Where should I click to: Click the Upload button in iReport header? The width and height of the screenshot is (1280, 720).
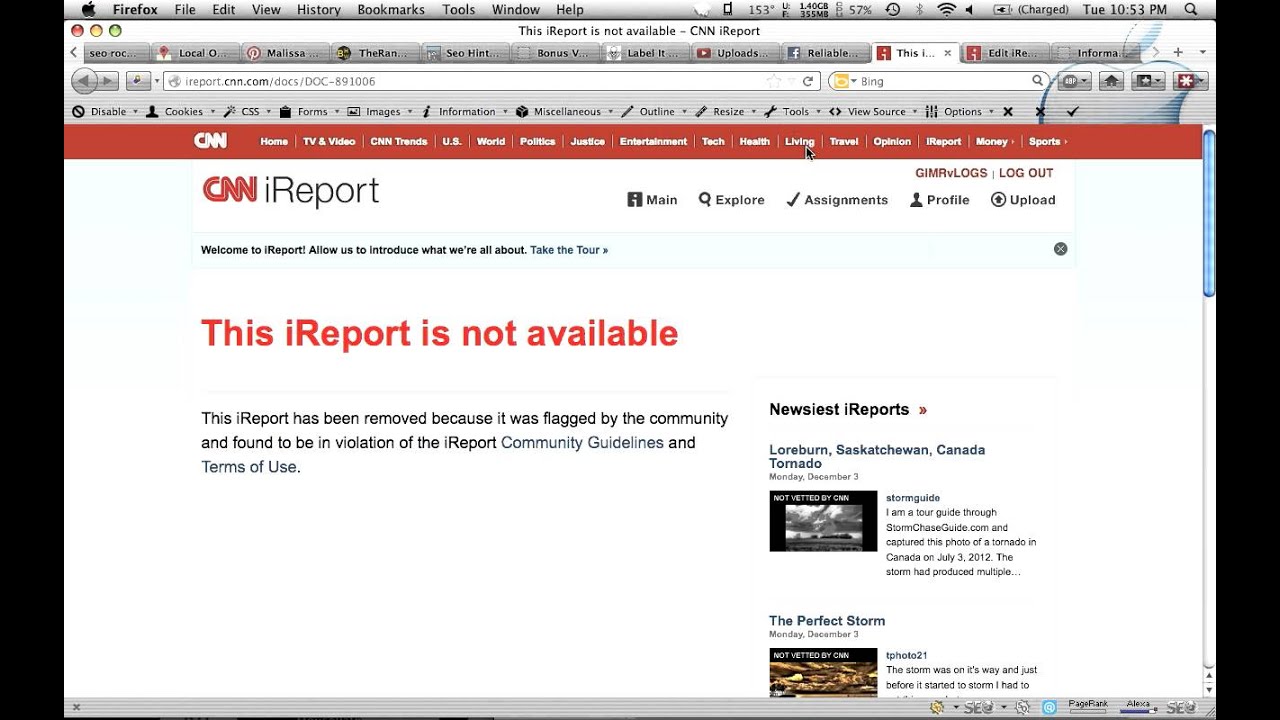[x=1023, y=200]
